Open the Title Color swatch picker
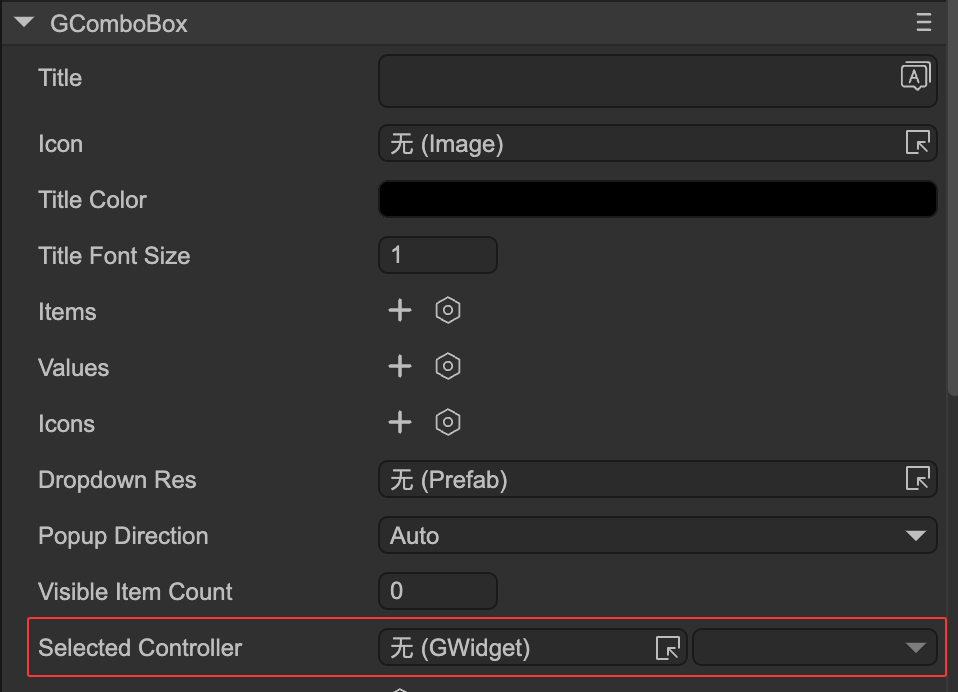 coord(657,199)
